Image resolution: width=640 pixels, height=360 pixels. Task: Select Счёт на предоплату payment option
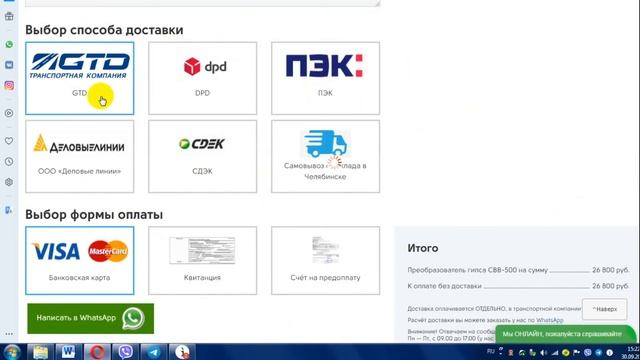(325, 260)
